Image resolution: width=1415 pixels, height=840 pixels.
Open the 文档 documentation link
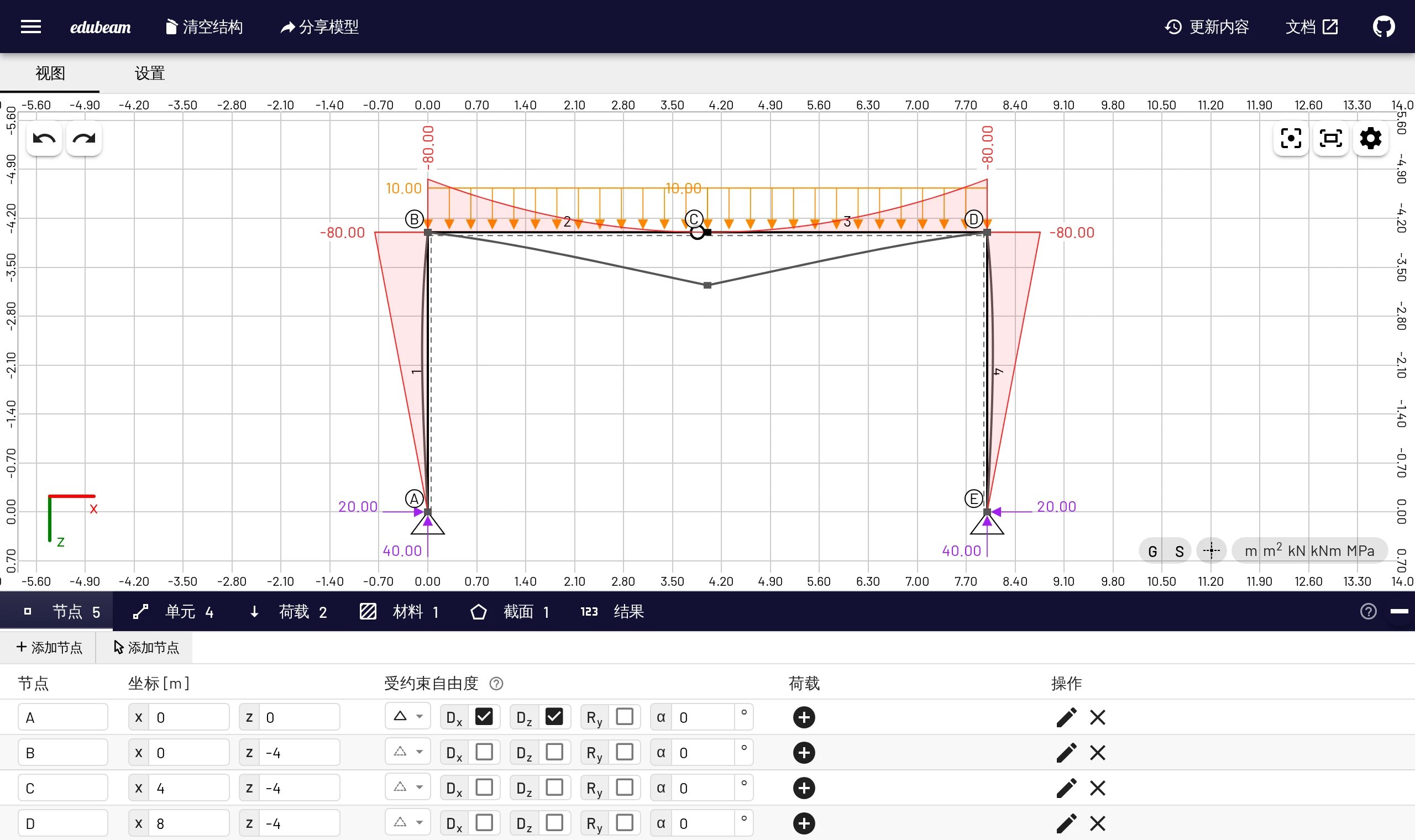click(x=1312, y=27)
